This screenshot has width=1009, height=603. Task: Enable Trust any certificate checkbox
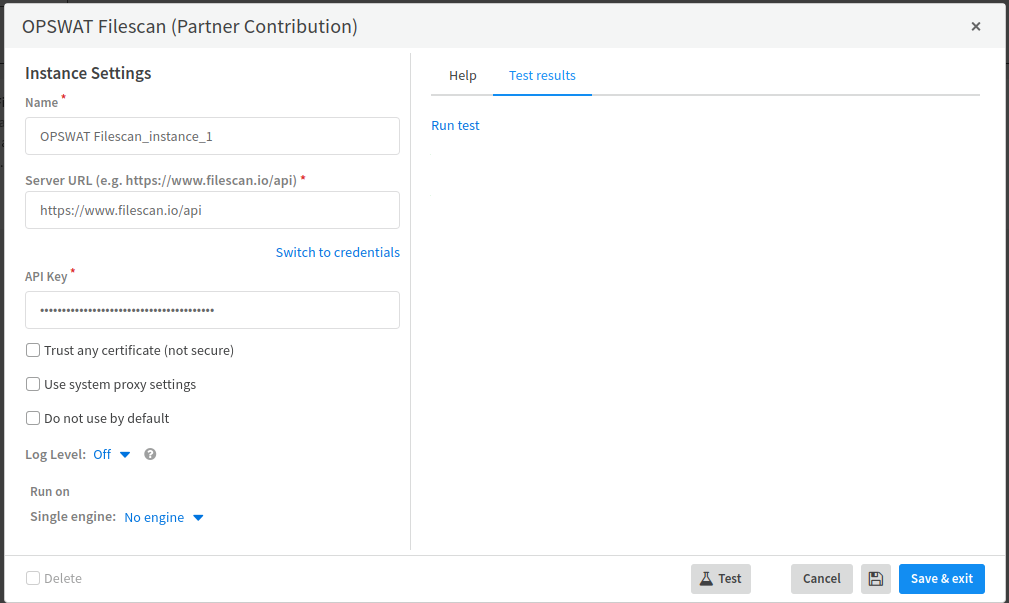(33, 350)
